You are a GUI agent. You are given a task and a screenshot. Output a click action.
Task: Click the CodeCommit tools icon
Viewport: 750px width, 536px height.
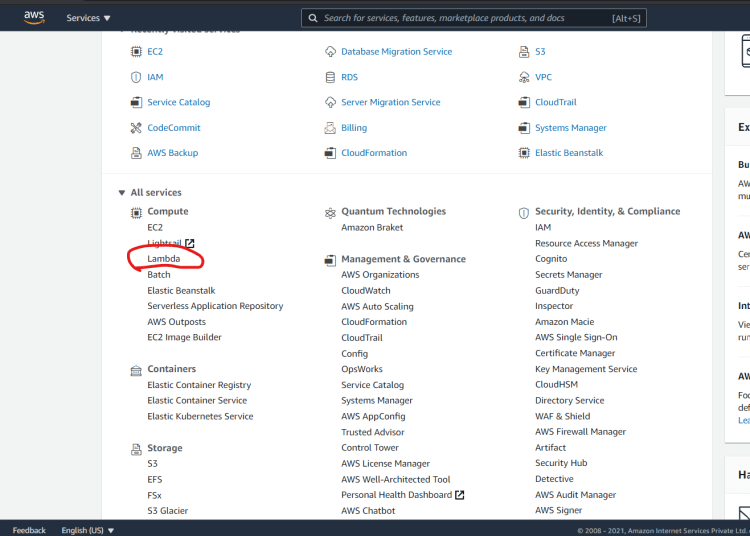(136, 128)
